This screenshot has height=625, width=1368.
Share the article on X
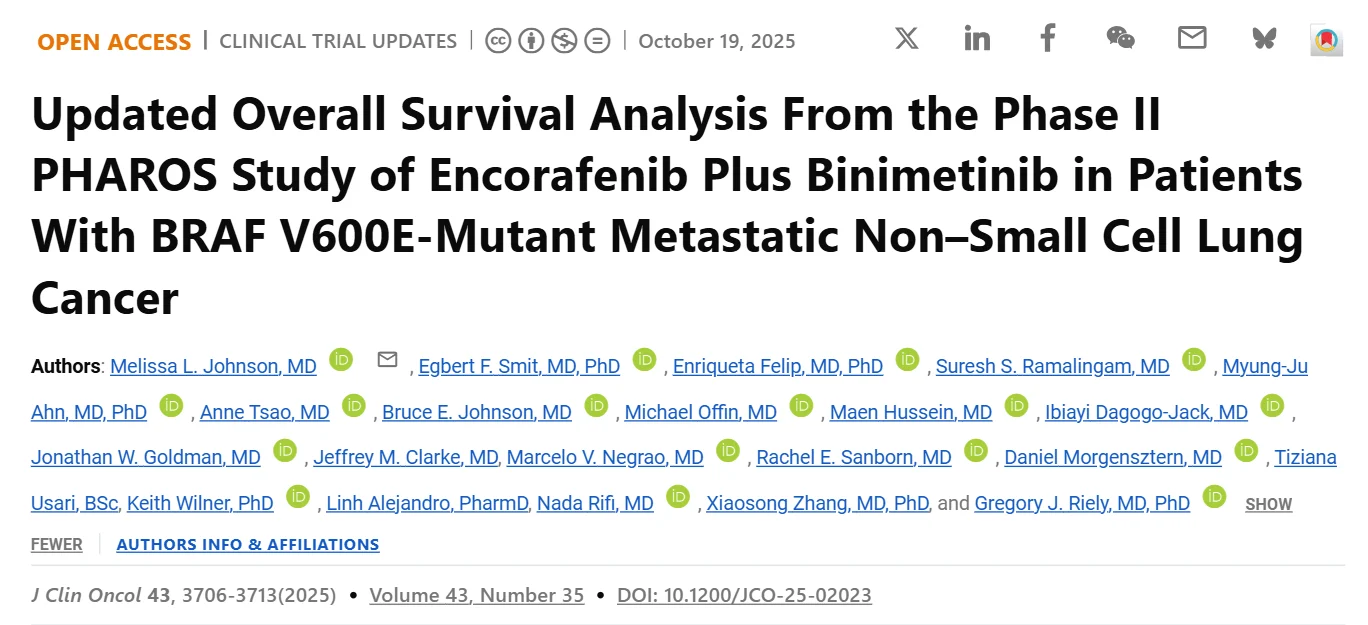(906, 39)
